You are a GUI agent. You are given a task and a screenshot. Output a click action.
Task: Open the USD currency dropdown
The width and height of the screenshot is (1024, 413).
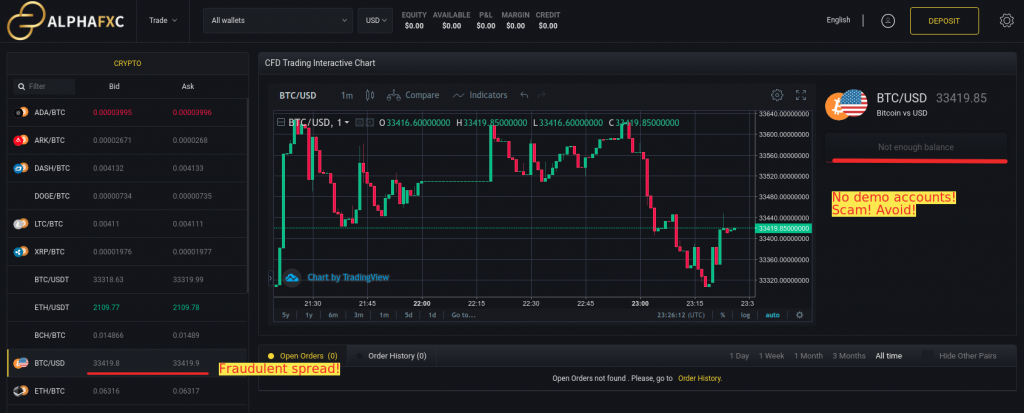tap(376, 20)
